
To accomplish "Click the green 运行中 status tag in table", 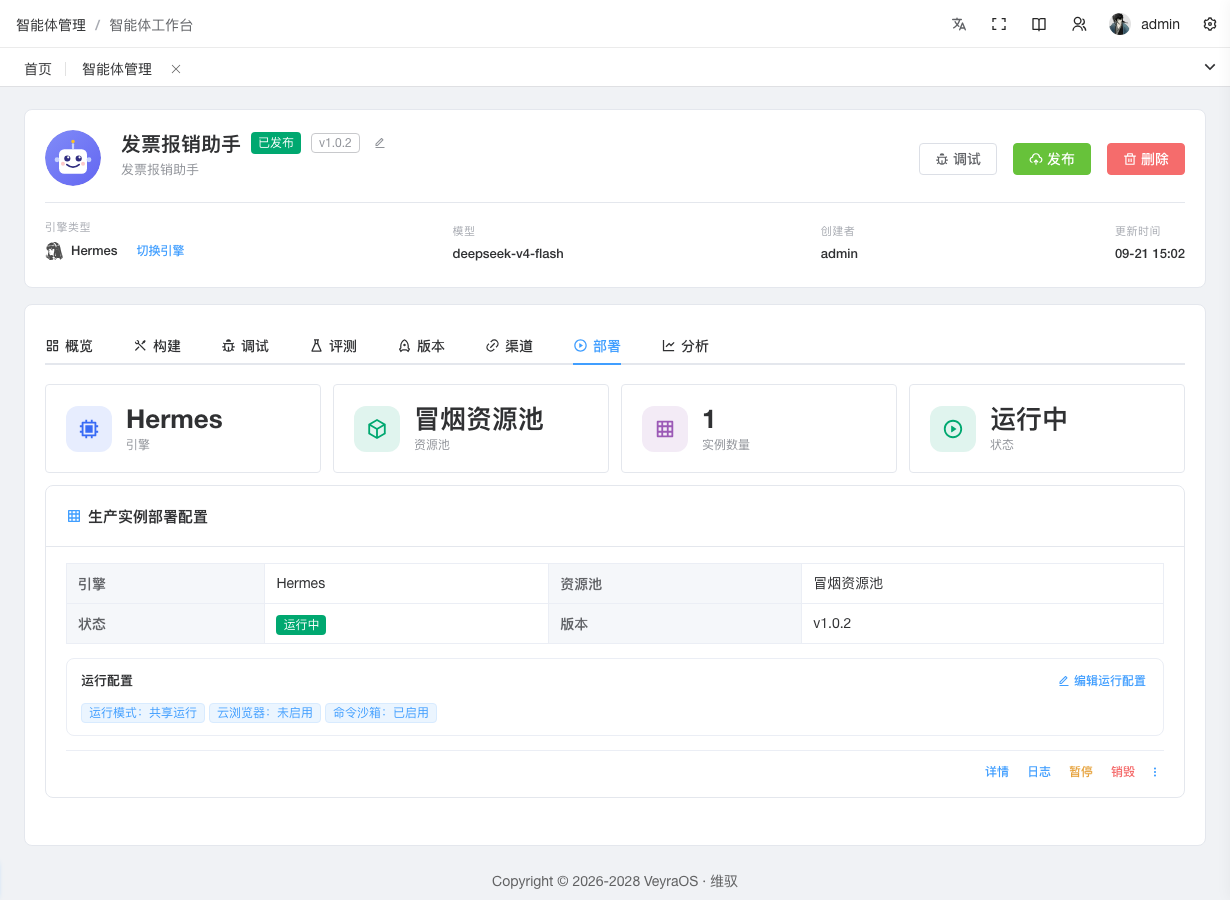I will point(301,624).
